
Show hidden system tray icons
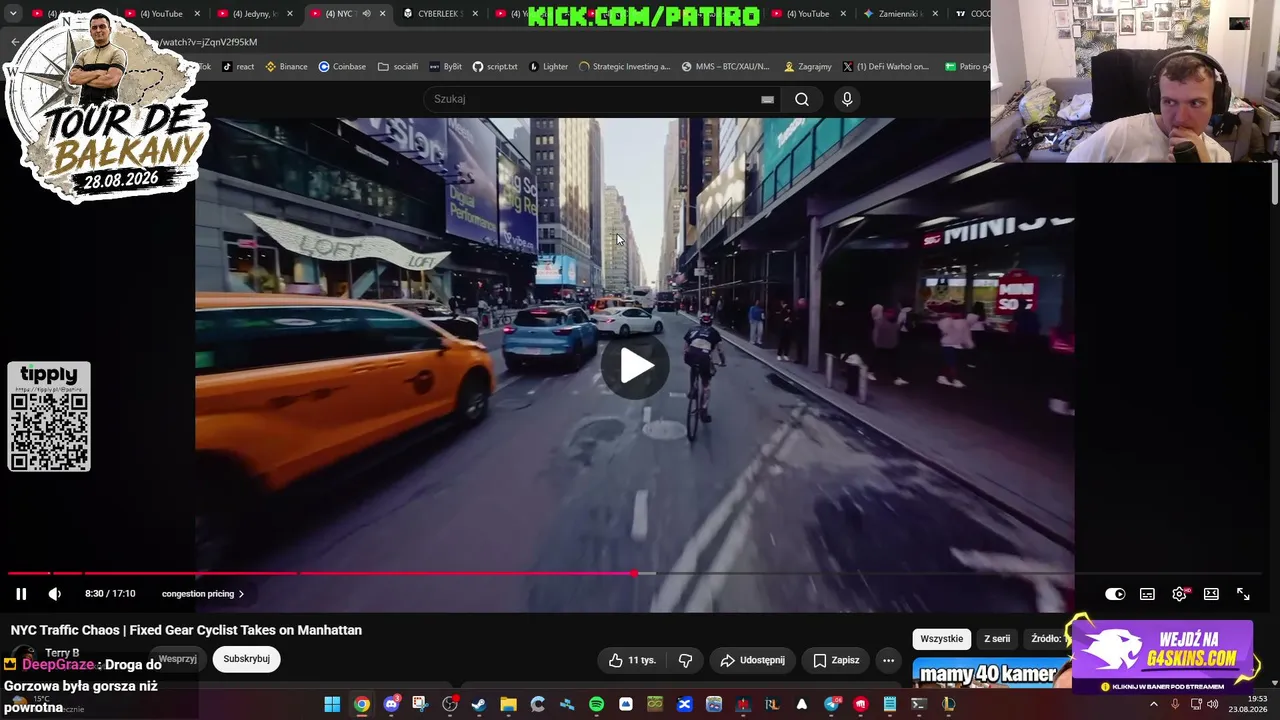tap(1154, 705)
